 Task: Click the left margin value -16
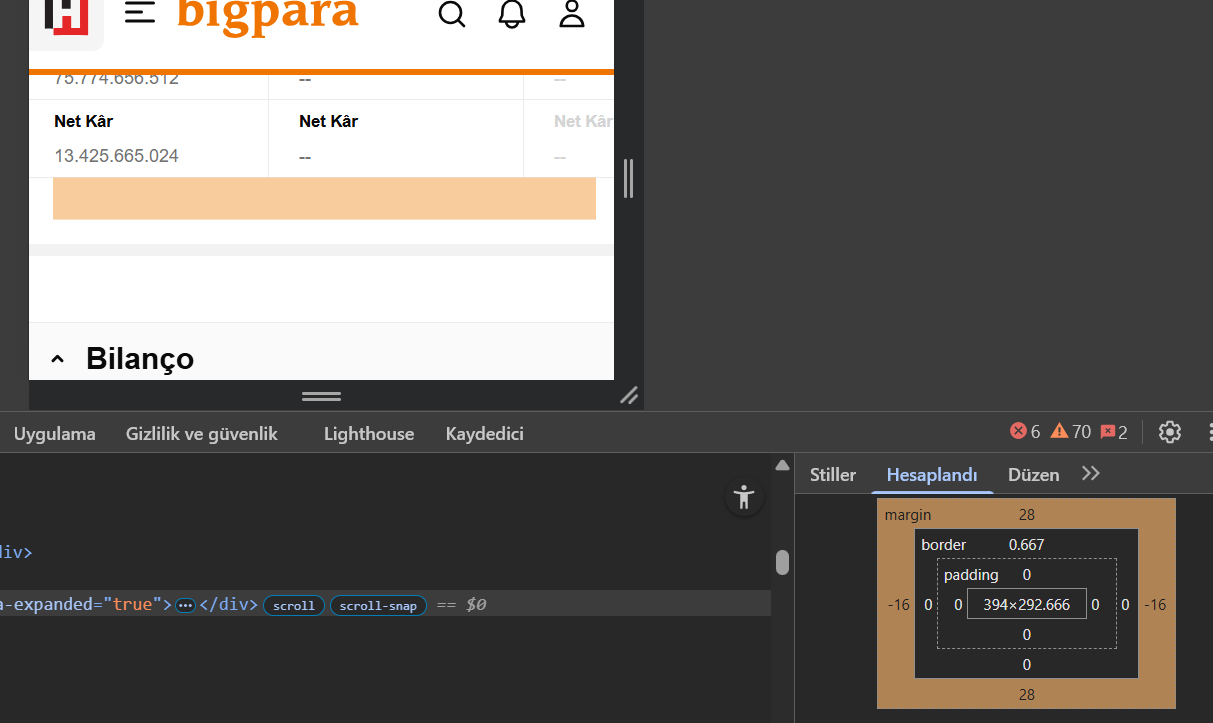tap(899, 605)
